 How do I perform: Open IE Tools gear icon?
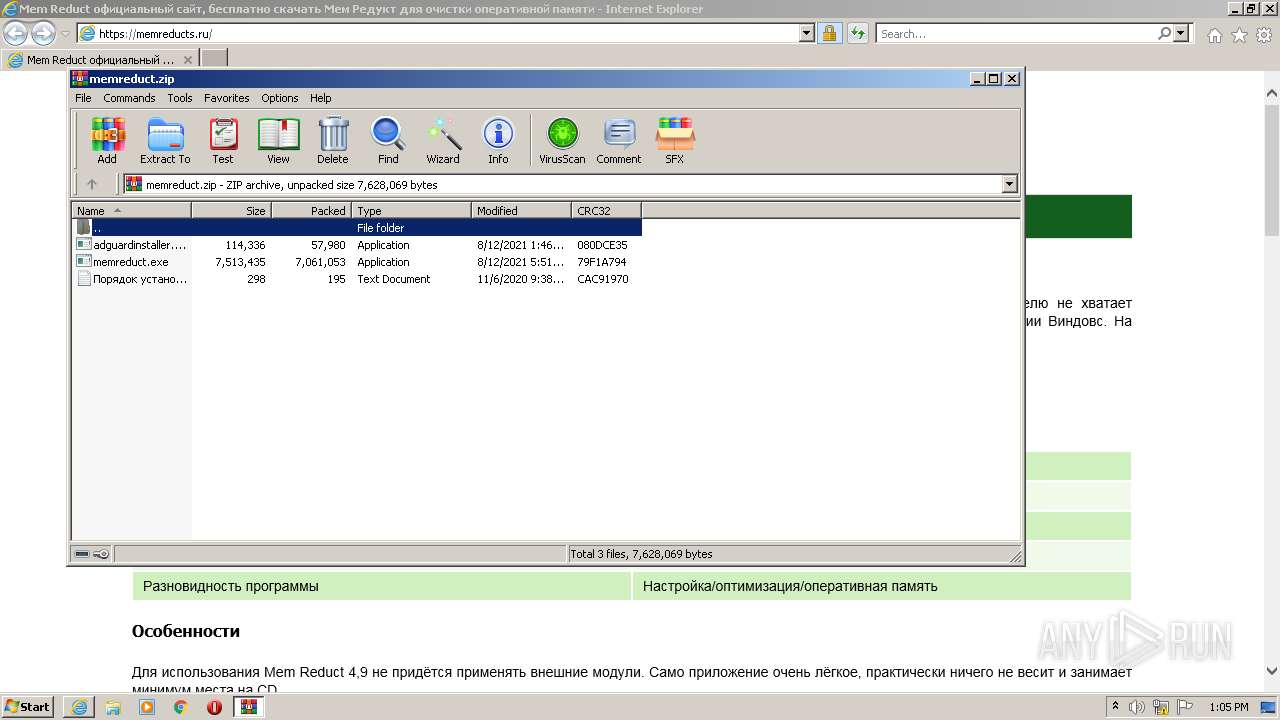click(1264, 35)
